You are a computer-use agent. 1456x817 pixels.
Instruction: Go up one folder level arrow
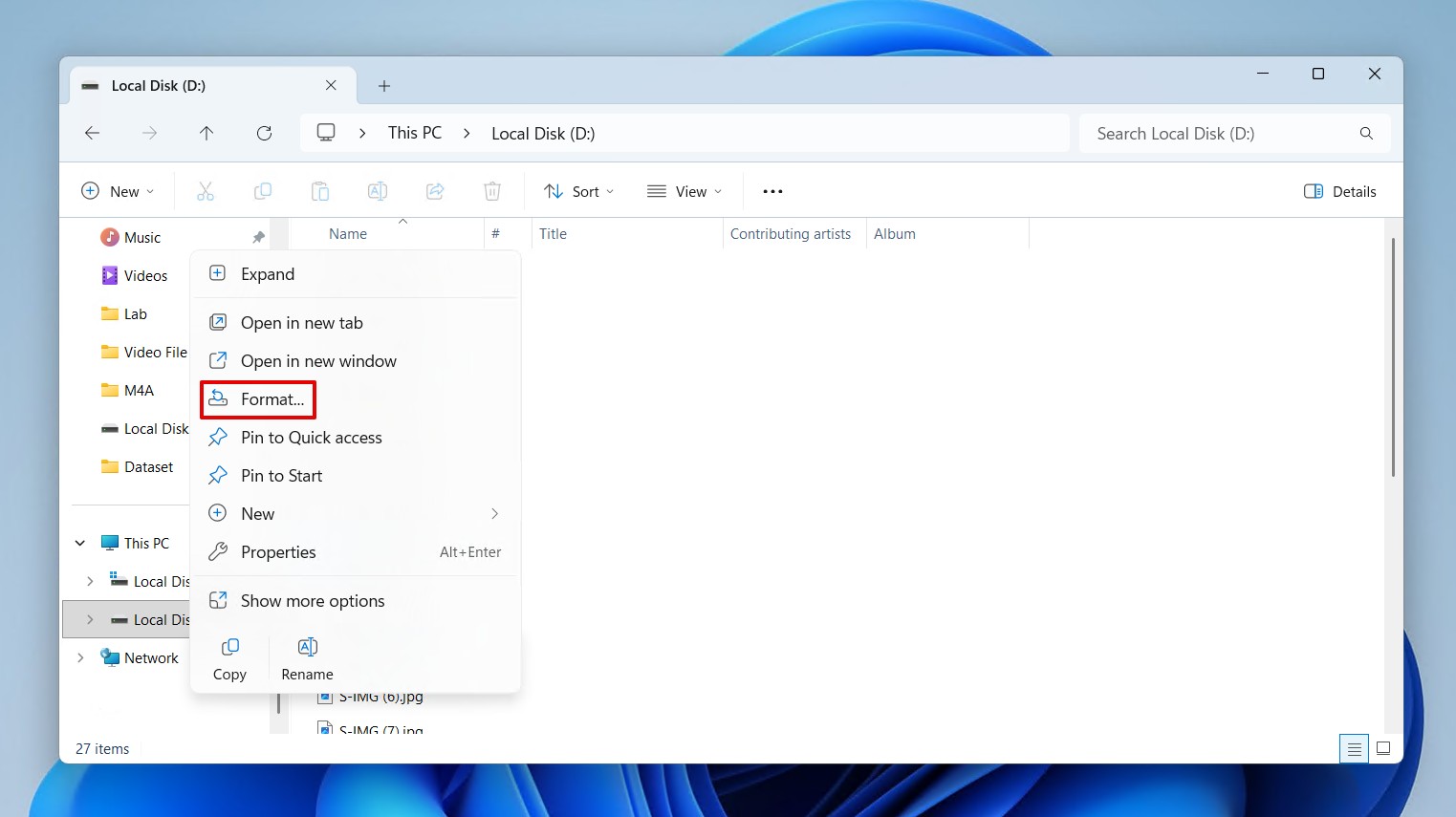tap(206, 133)
